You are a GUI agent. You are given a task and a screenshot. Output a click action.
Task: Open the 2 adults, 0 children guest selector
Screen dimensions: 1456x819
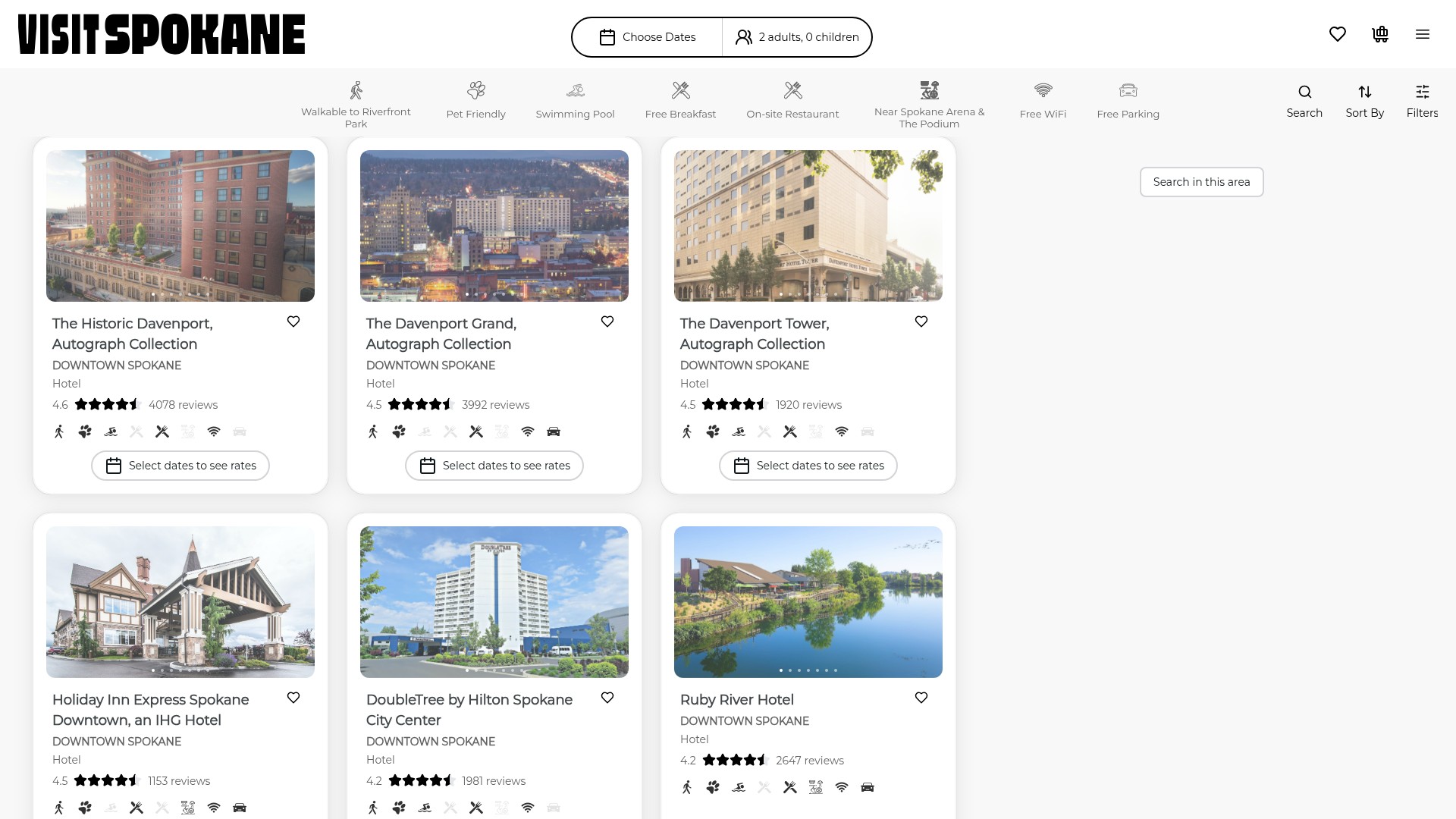point(797,37)
